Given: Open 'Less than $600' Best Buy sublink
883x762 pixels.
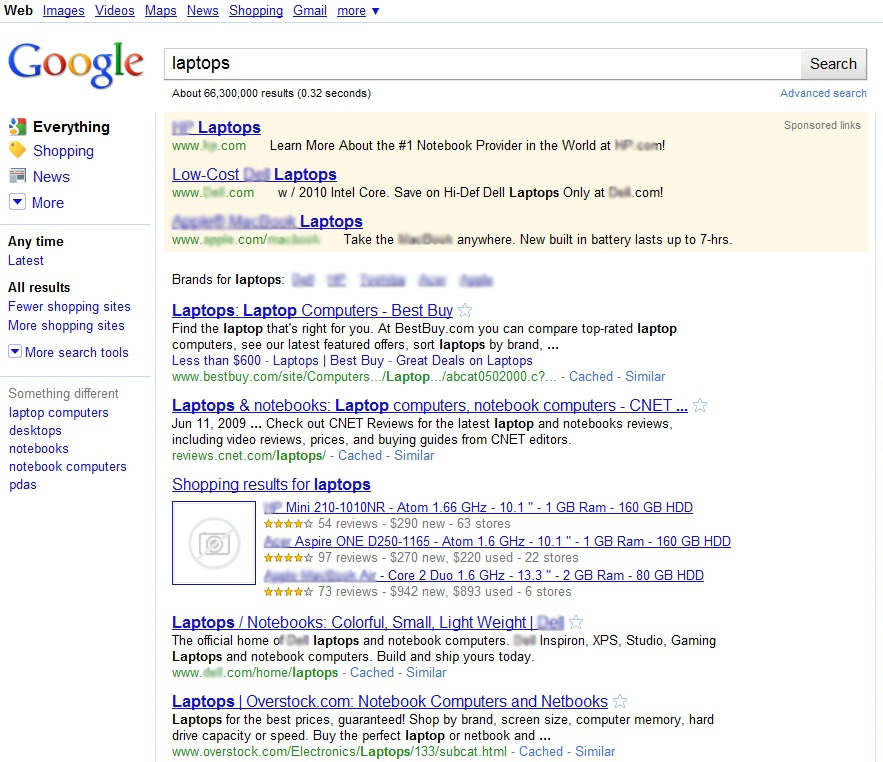Looking at the screenshot, I should [216, 360].
